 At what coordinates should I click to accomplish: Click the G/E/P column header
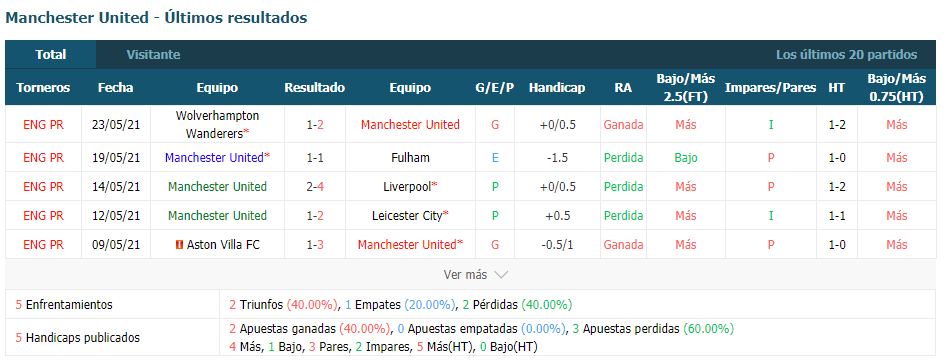pyautogui.click(x=495, y=88)
